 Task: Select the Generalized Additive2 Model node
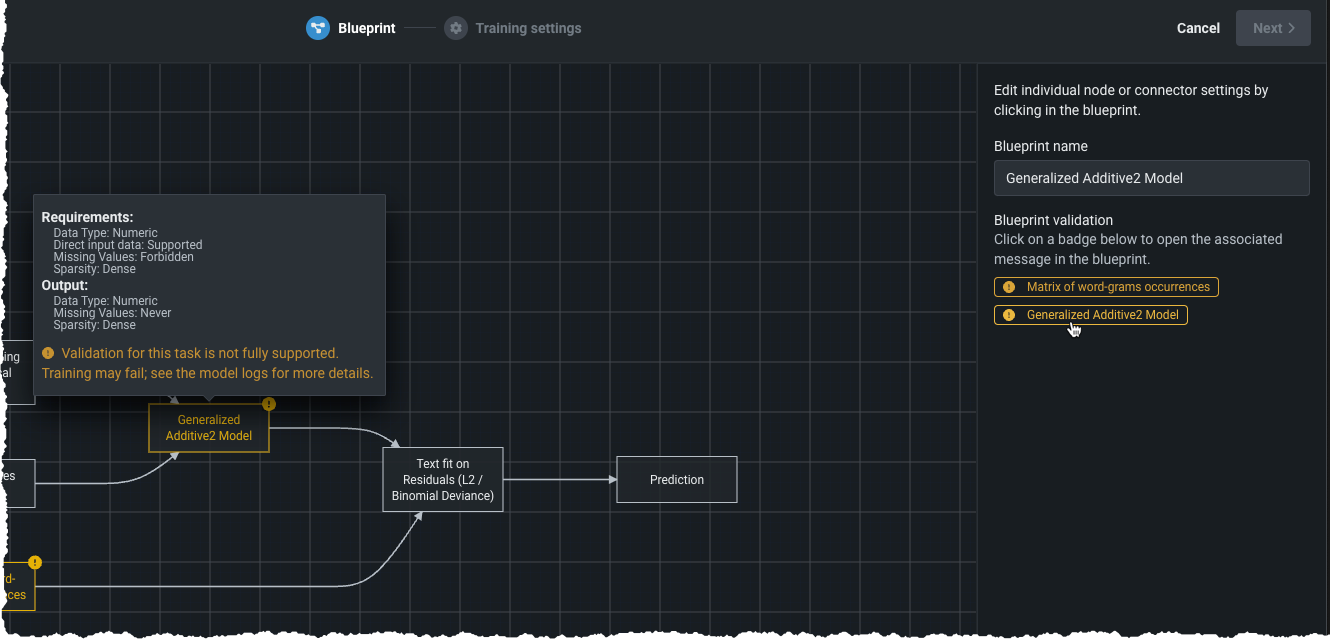click(208, 429)
